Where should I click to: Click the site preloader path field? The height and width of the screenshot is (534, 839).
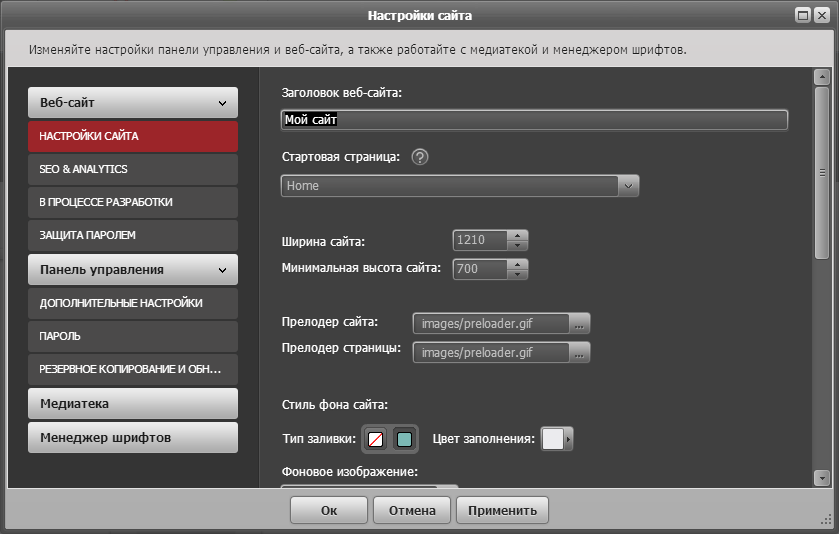[x=491, y=324]
